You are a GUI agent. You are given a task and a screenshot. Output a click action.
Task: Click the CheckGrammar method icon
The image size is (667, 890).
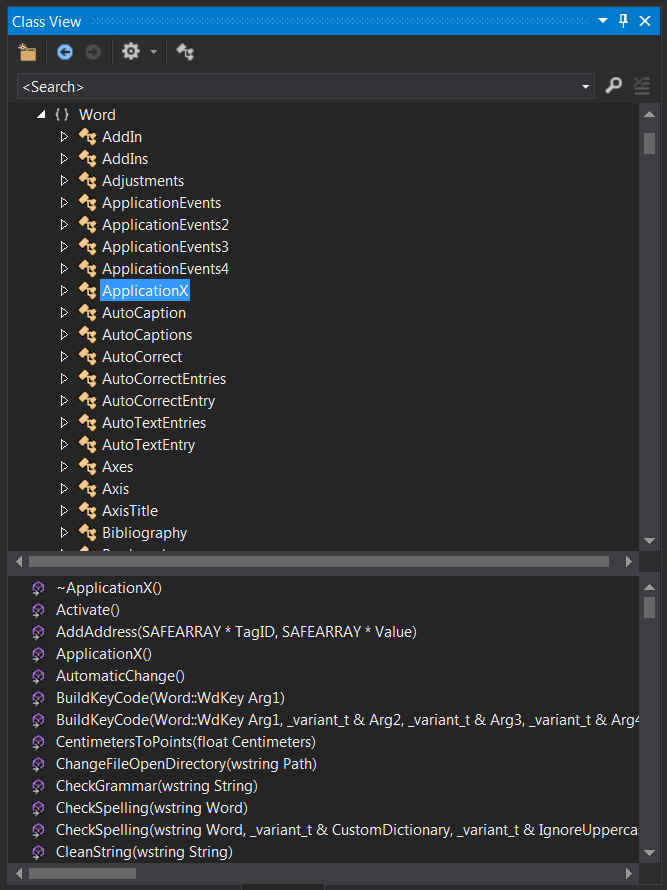[38, 786]
